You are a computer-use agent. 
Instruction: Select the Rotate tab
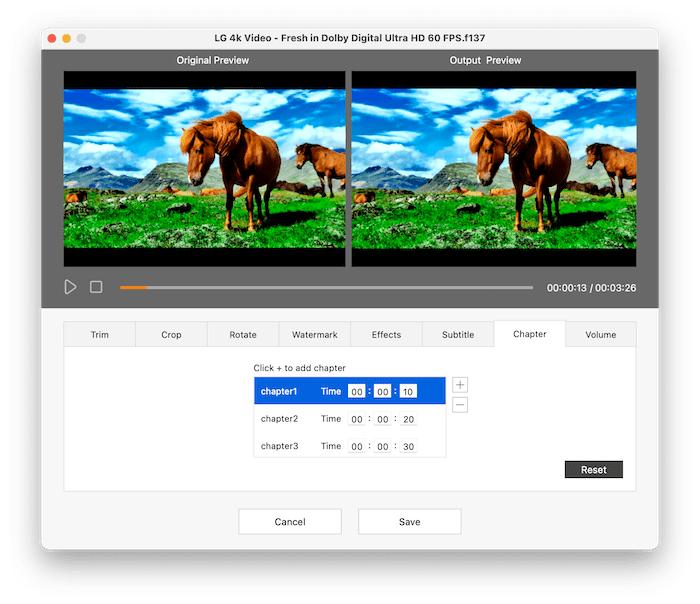[243, 335]
